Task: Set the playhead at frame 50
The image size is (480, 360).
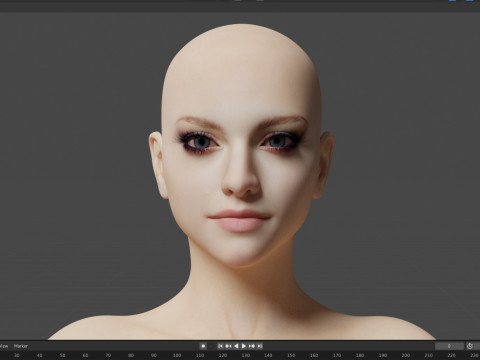Action: coord(62,356)
